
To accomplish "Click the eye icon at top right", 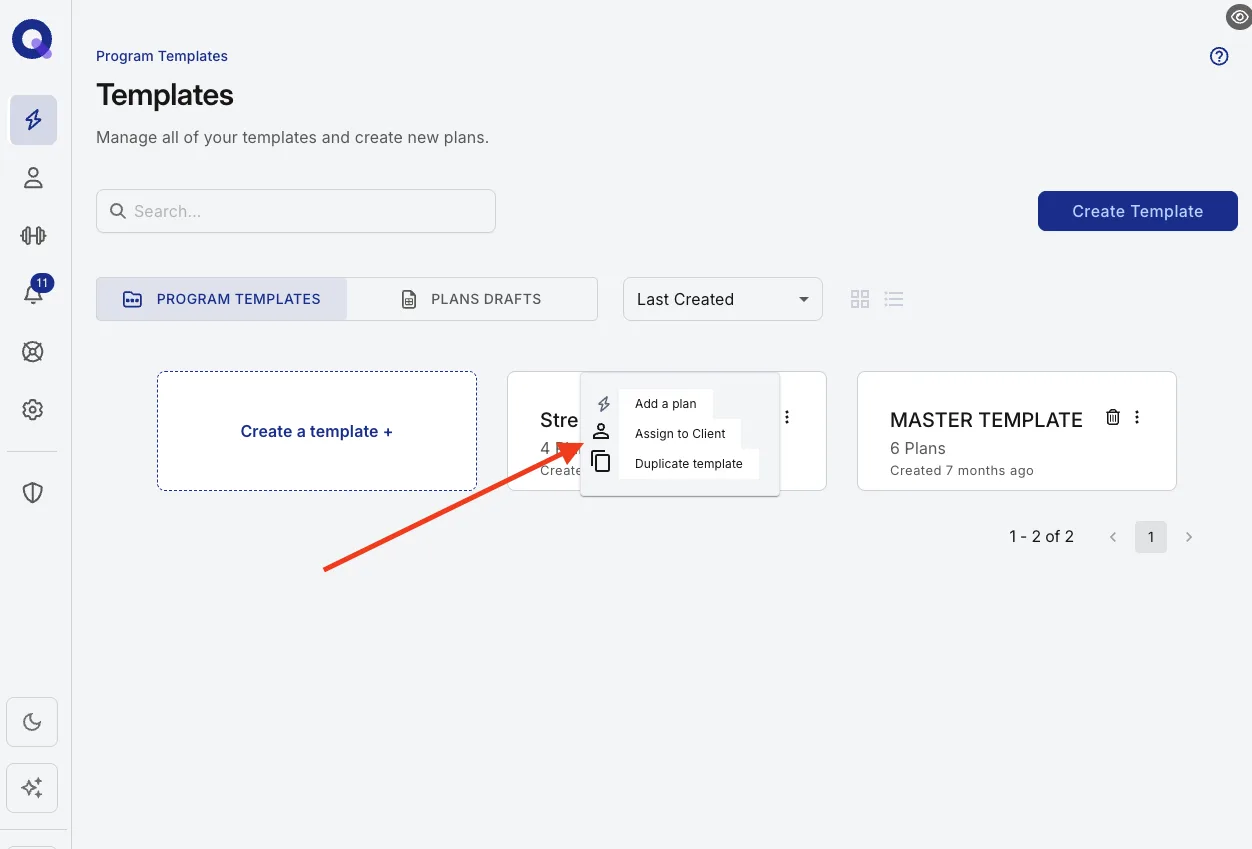I will 1238,16.
